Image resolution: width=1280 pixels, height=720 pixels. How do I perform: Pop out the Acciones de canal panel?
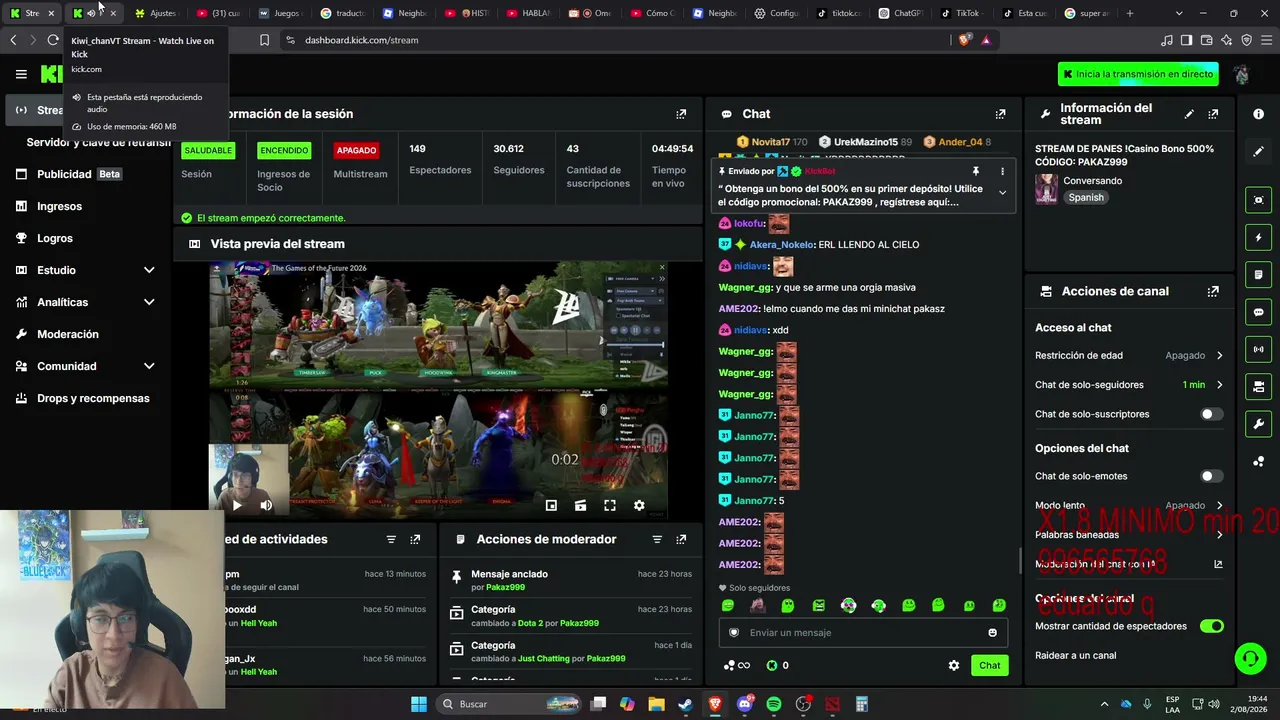1213,292
